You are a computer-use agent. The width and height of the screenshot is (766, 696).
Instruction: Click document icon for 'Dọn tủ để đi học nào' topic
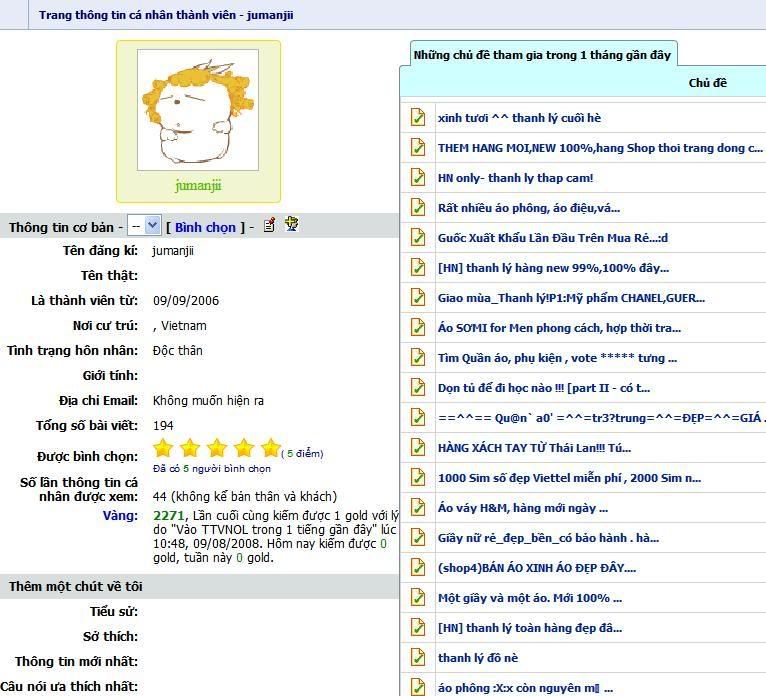coord(418,387)
